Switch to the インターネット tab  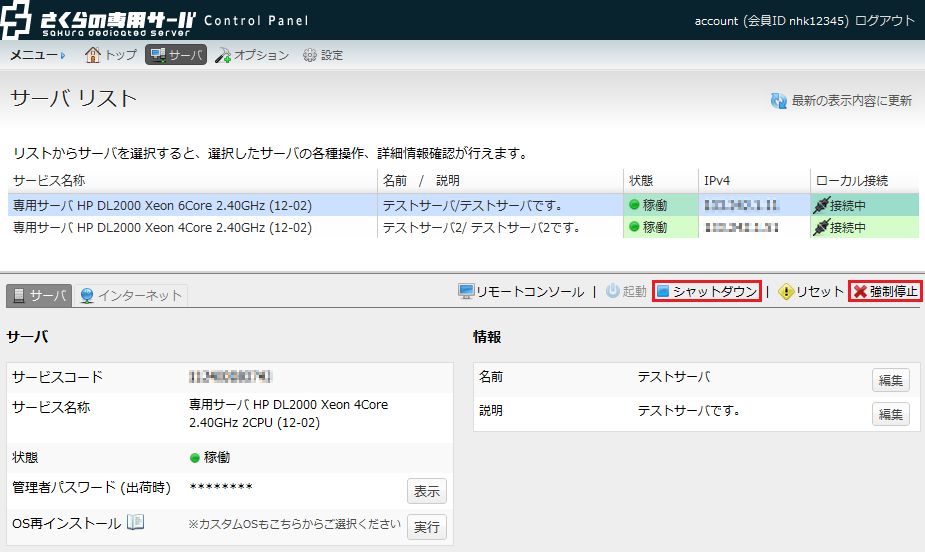point(133,295)
